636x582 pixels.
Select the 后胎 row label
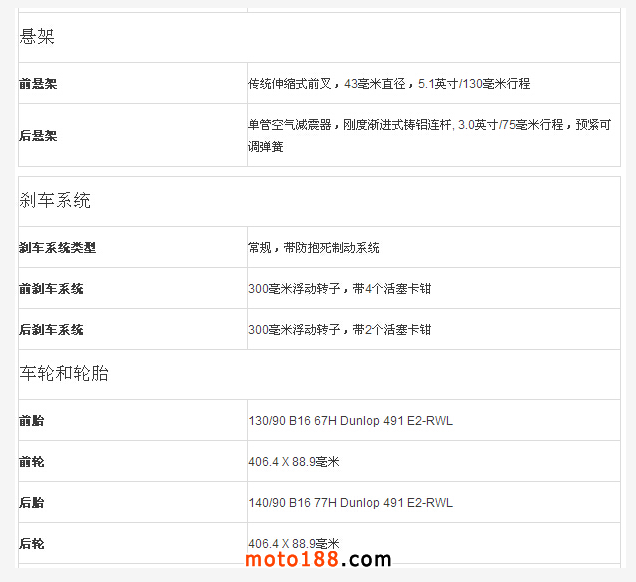[x=32, y=503]
